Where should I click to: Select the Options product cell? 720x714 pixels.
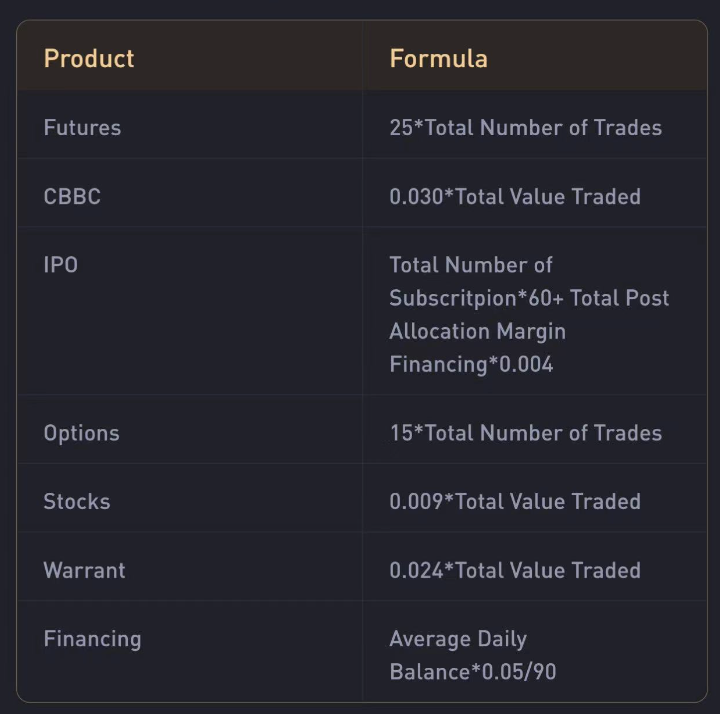(x=81, y=433)
